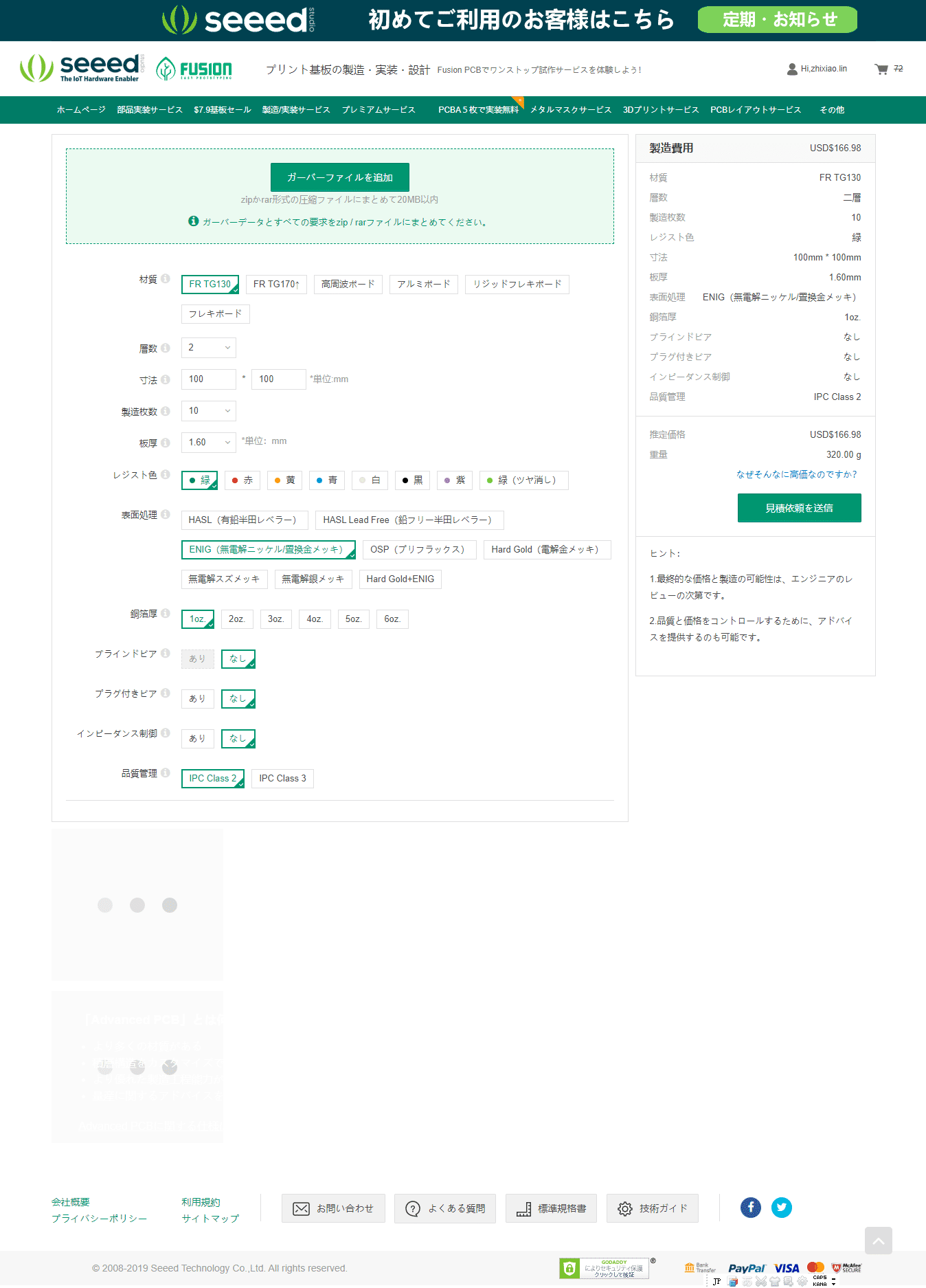Open info icon next to インピーダンス制御 label
Screen dimensions: 926x1288
click(x=166, y=733)
